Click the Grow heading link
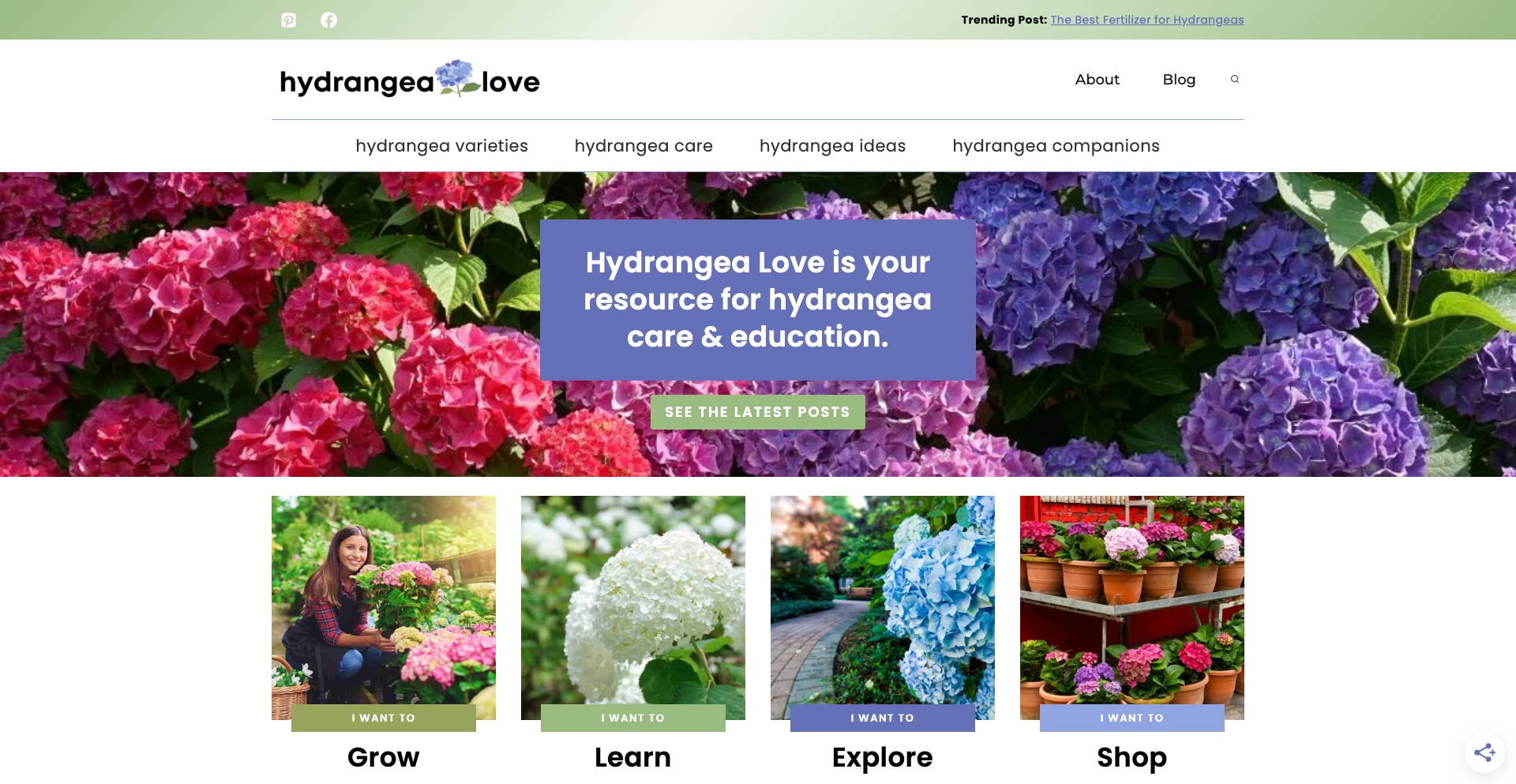The width and height of the screenshot is (1516, 784). click(x=383, y=757)
